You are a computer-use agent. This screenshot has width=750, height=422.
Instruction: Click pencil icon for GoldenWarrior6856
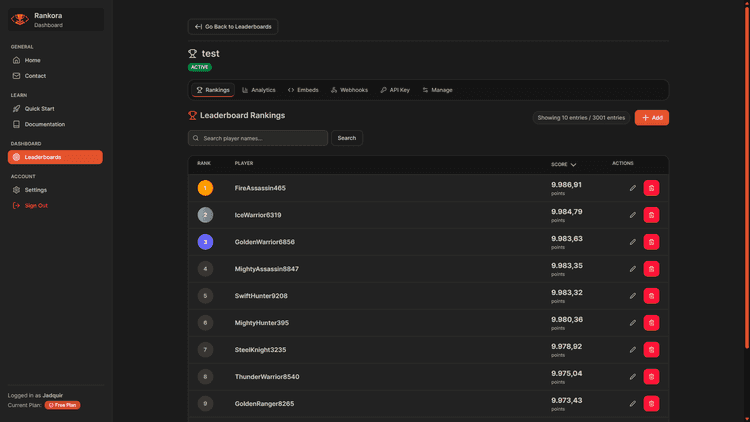632,242
